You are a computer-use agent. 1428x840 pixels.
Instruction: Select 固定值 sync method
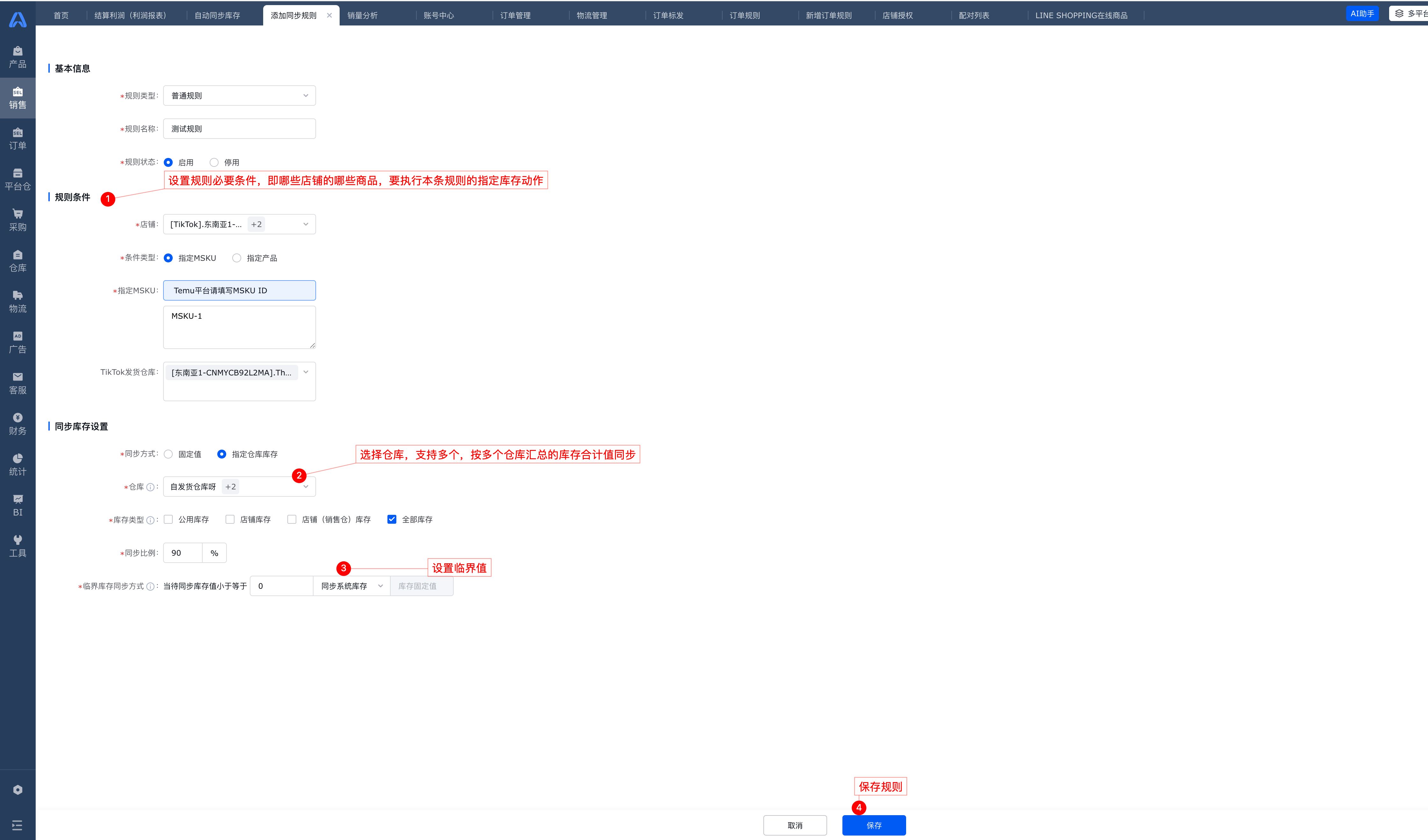[168, 454]
